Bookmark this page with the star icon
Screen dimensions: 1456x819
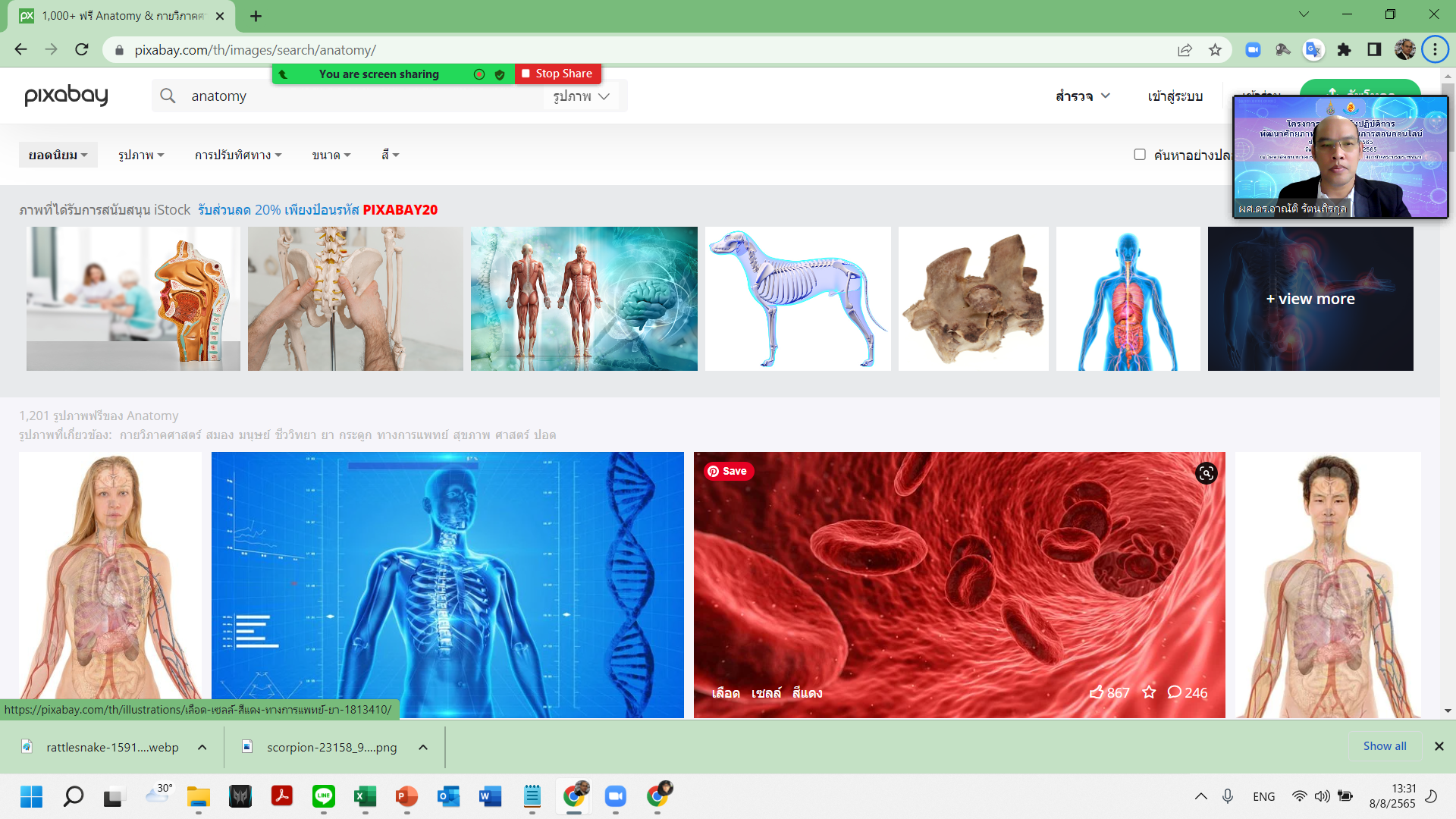point(1216,50)
